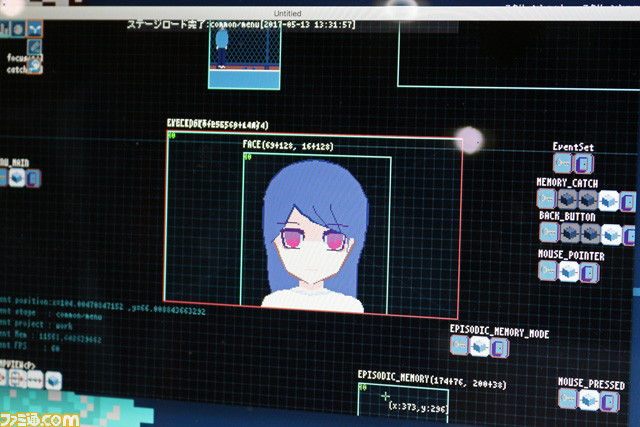Select the cube icon in the MAIN group at left

point(17,178)
